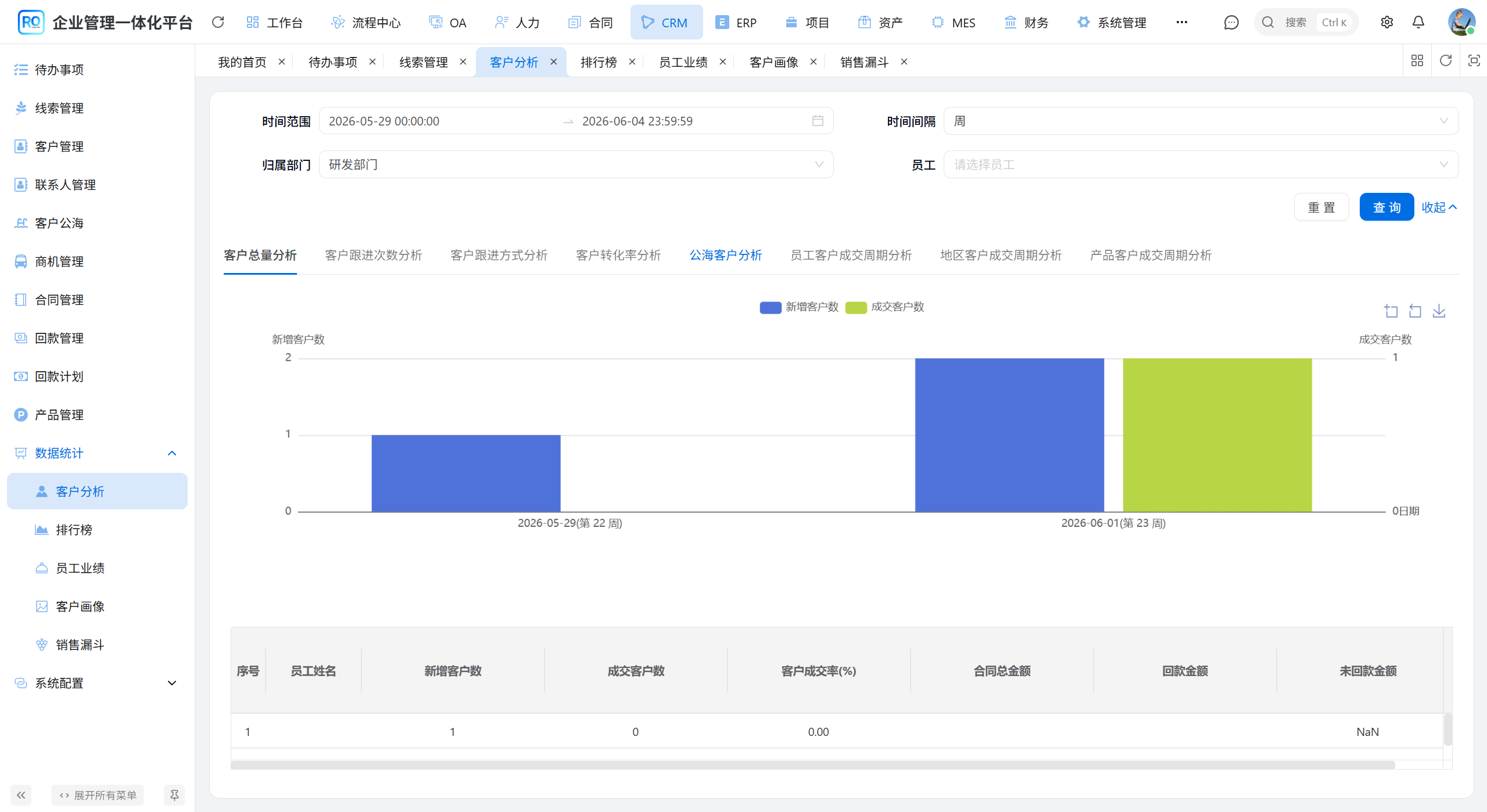Open 客户管理 in the sidebar
This screenshot has height=812, width=1487.
point(97,146)
